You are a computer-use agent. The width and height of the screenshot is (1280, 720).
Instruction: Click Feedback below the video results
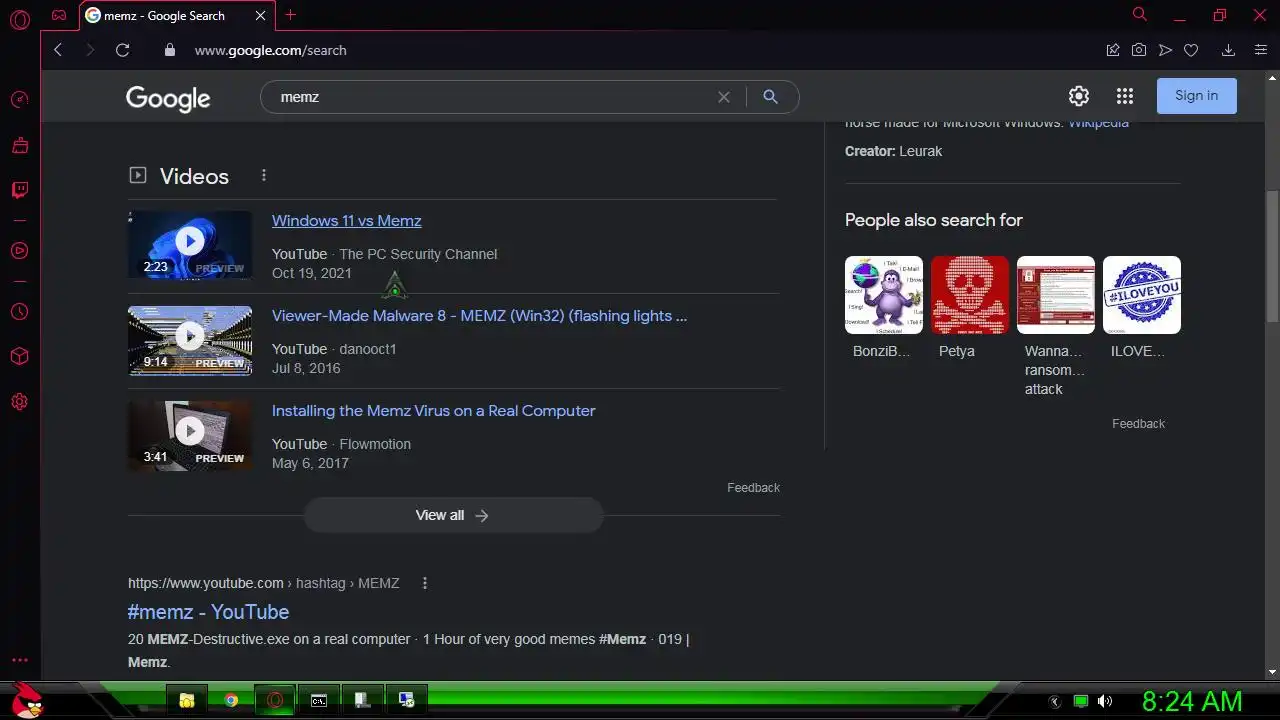pos(753,488)
